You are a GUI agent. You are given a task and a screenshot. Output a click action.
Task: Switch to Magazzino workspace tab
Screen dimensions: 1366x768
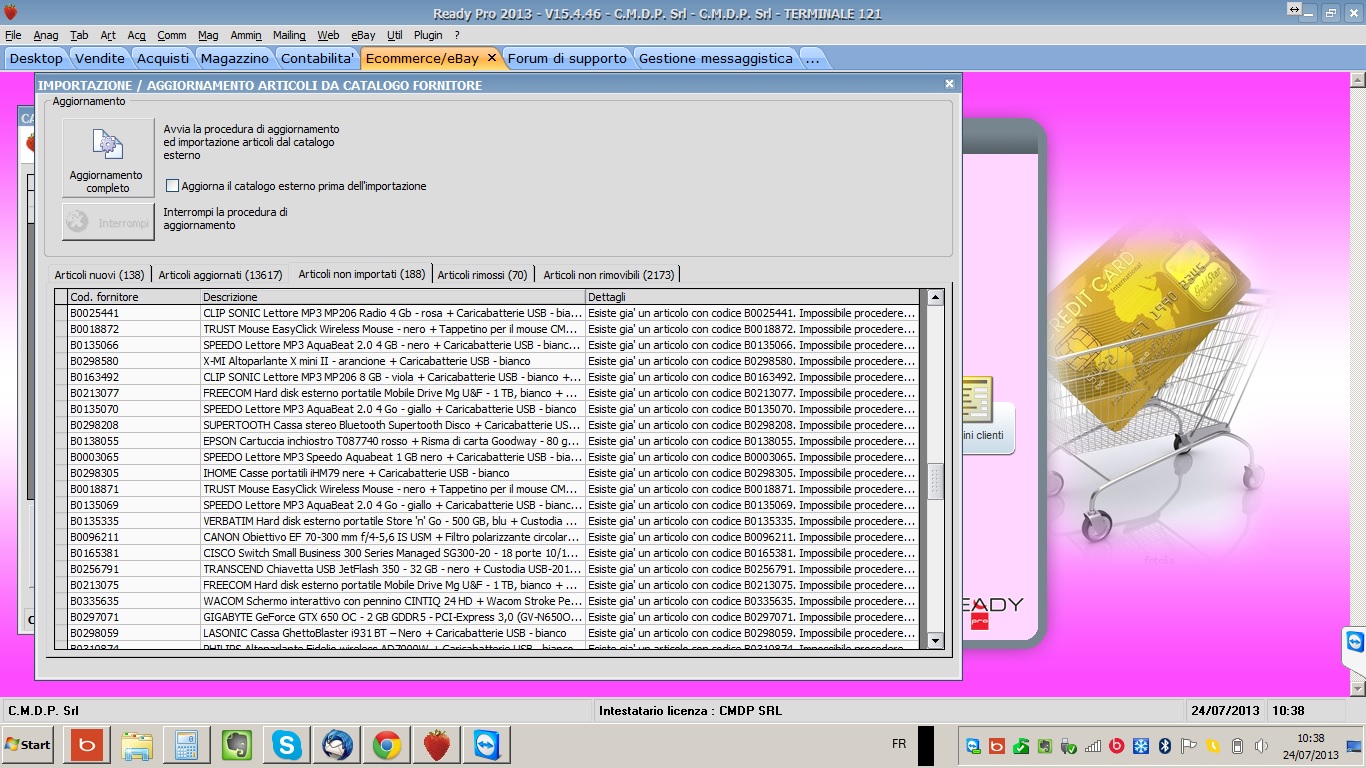[234, 58]
